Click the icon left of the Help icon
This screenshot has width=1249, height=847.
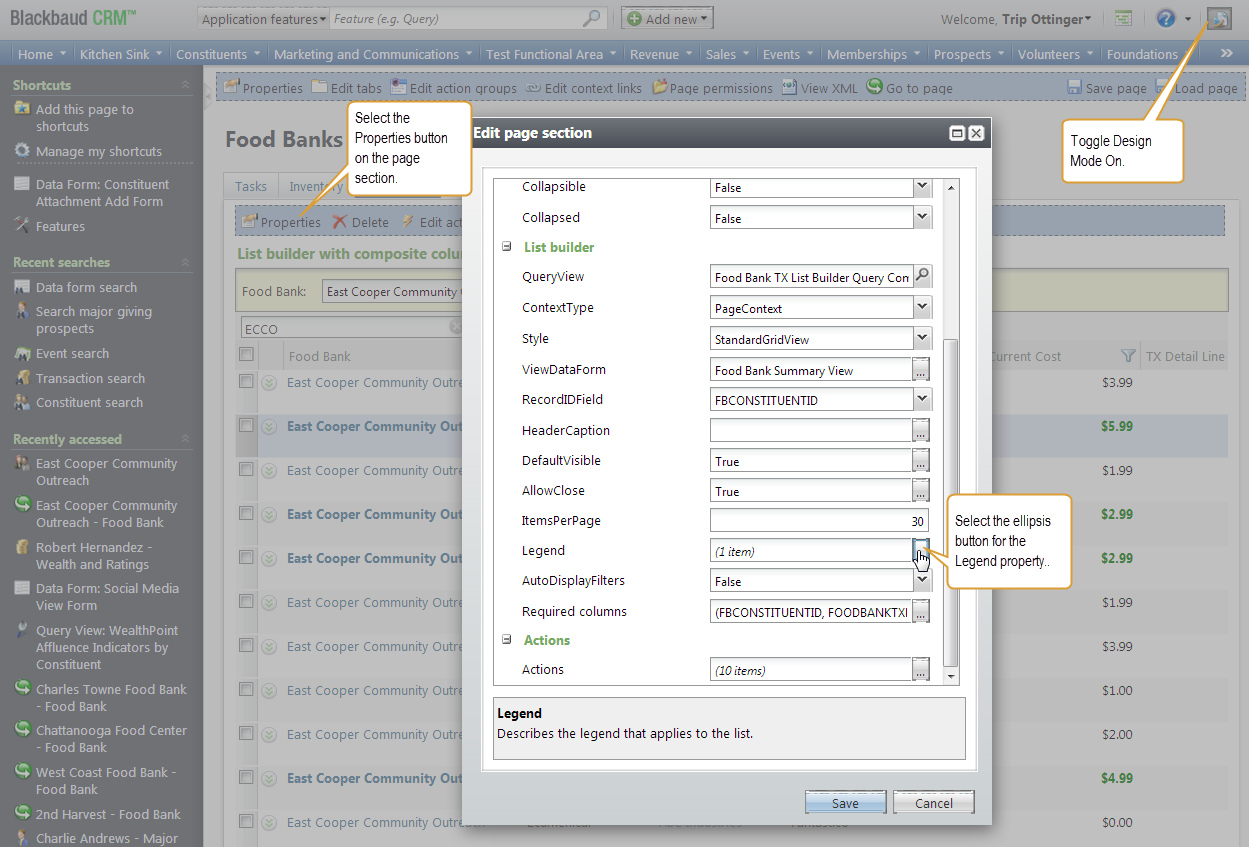coord(1124,18)
